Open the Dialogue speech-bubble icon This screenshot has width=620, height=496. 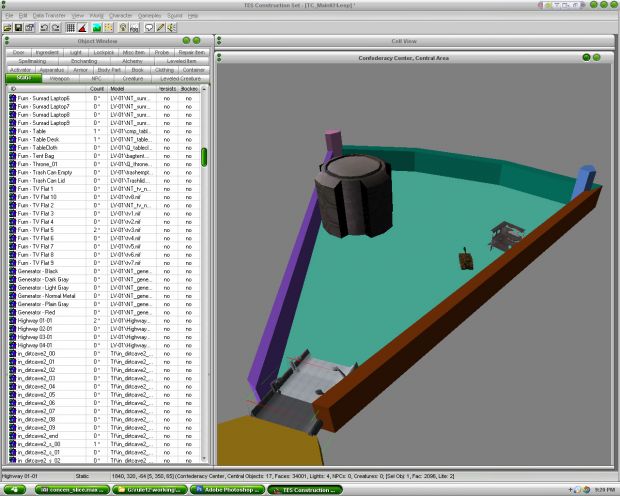coord(149,27)
